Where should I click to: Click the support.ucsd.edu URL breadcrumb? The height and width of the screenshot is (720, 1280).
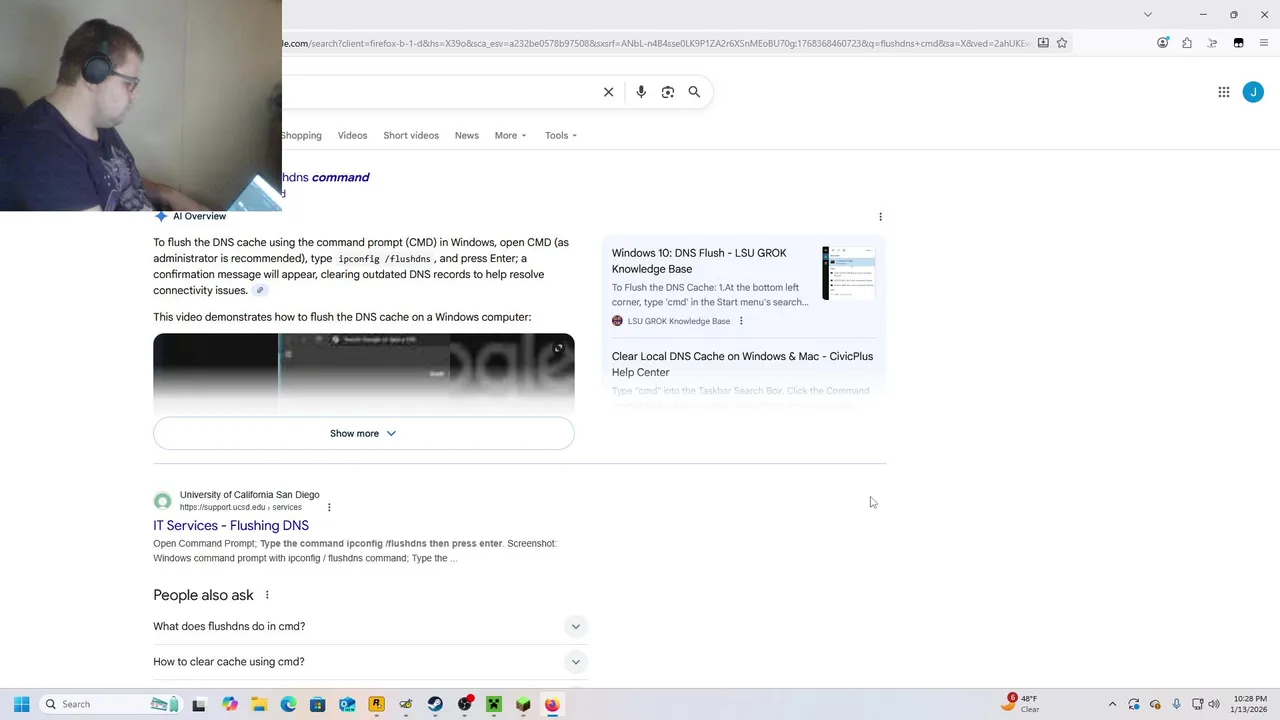pyautogui.click(x=240, y=507)
